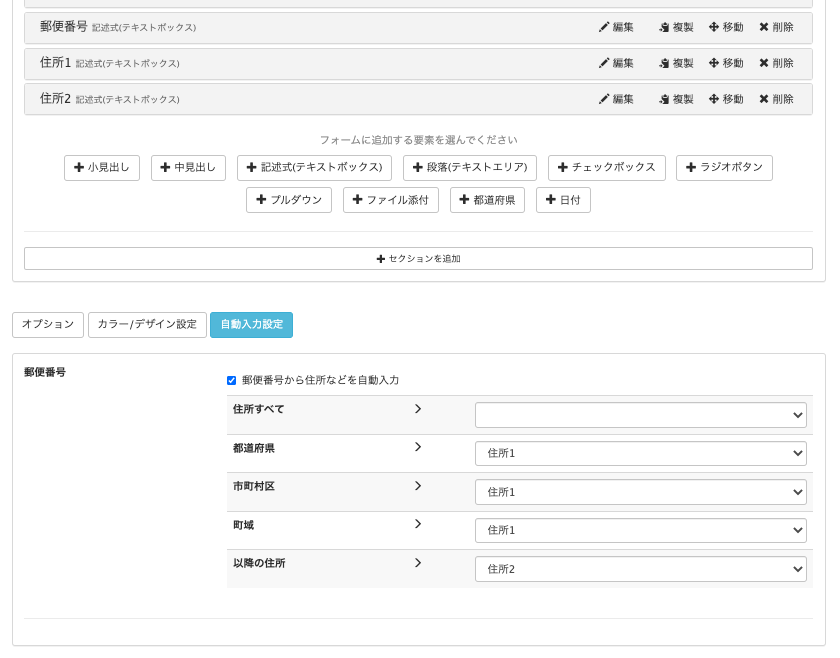Open the 都道府県 mapping dropdown showing 住所1

[640, 453]
